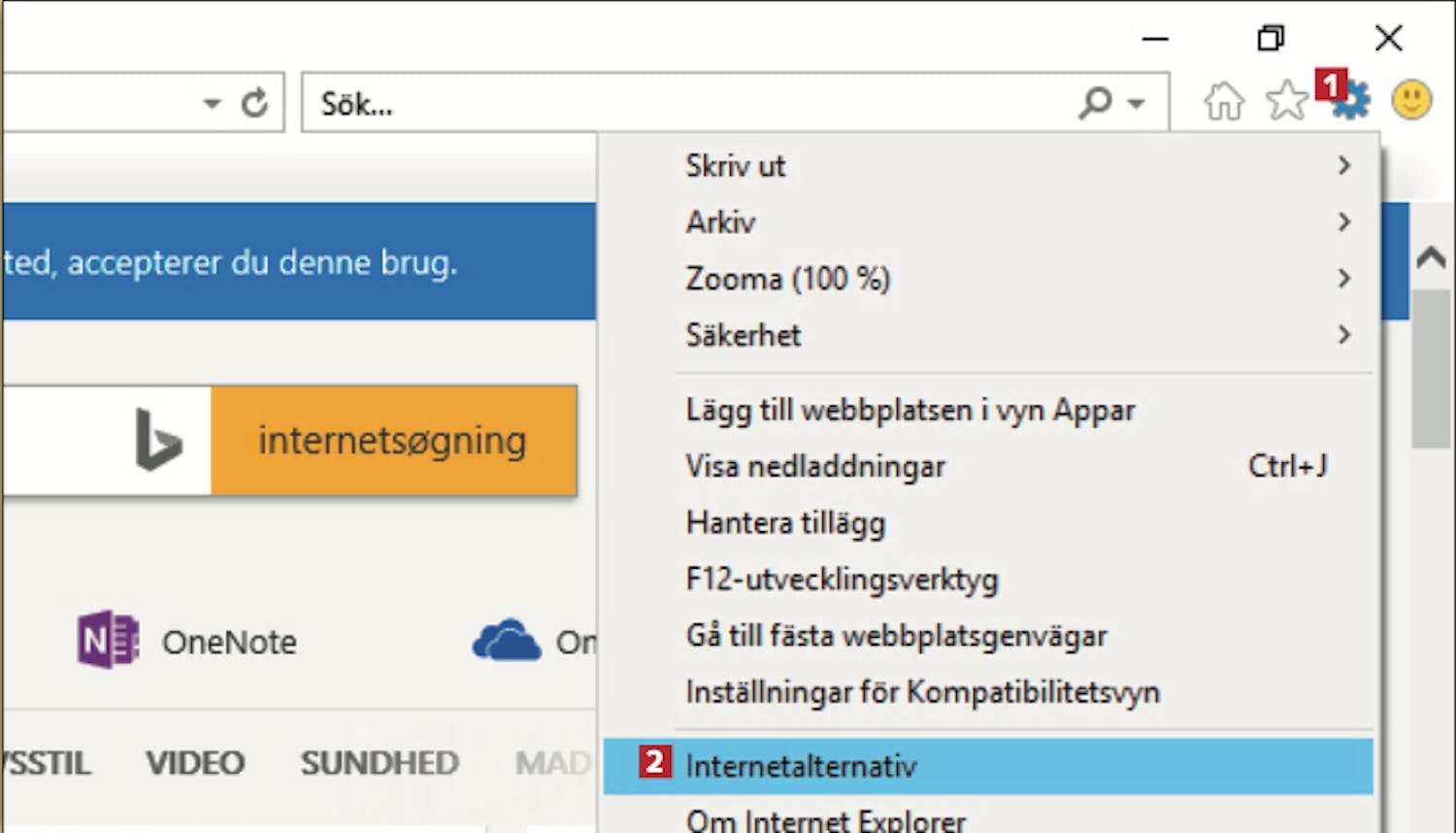Click the refresh page icon
The width and height of the screenshot is (1456, 833).
pos(254,103)
